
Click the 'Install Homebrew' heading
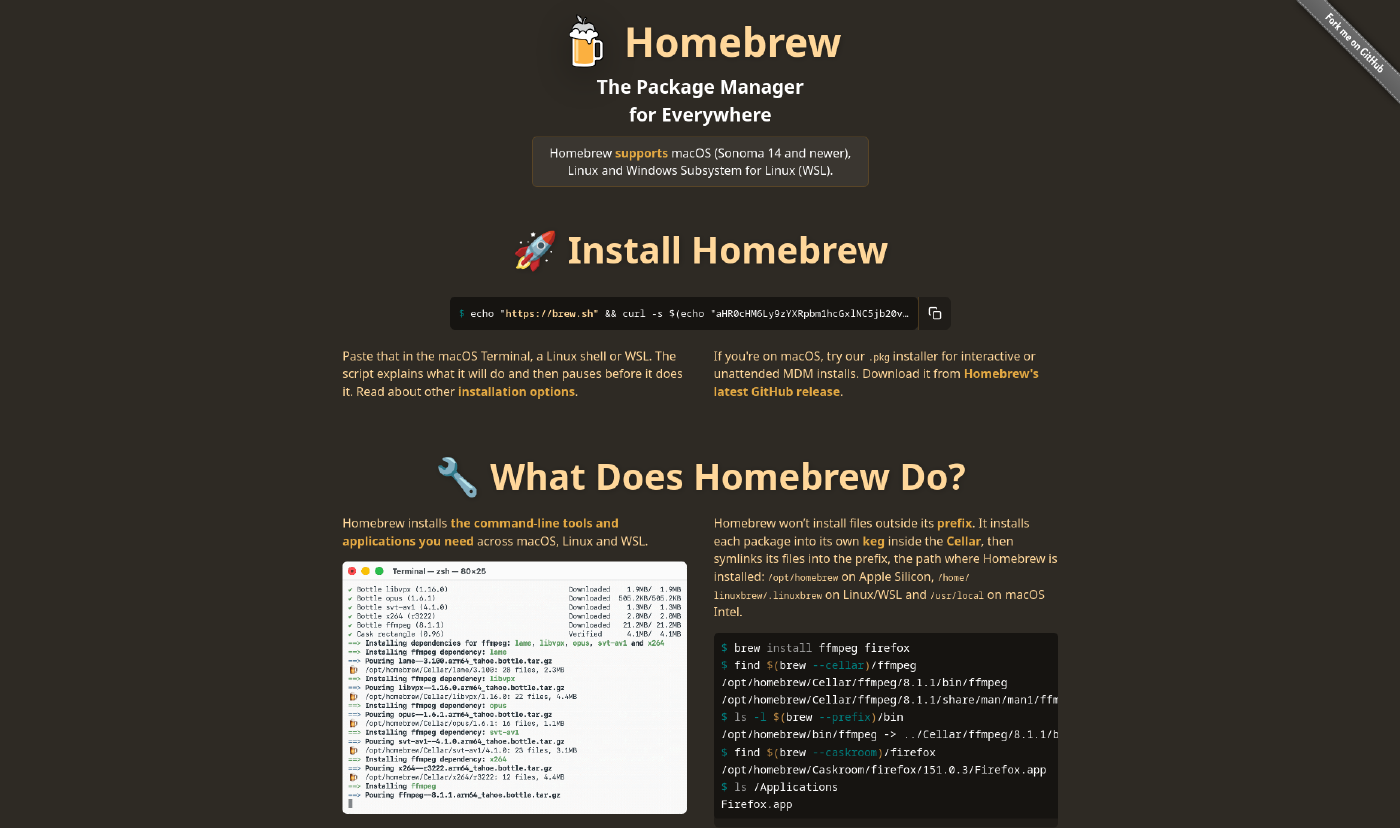pyautogui.click(x=727, y=250)
